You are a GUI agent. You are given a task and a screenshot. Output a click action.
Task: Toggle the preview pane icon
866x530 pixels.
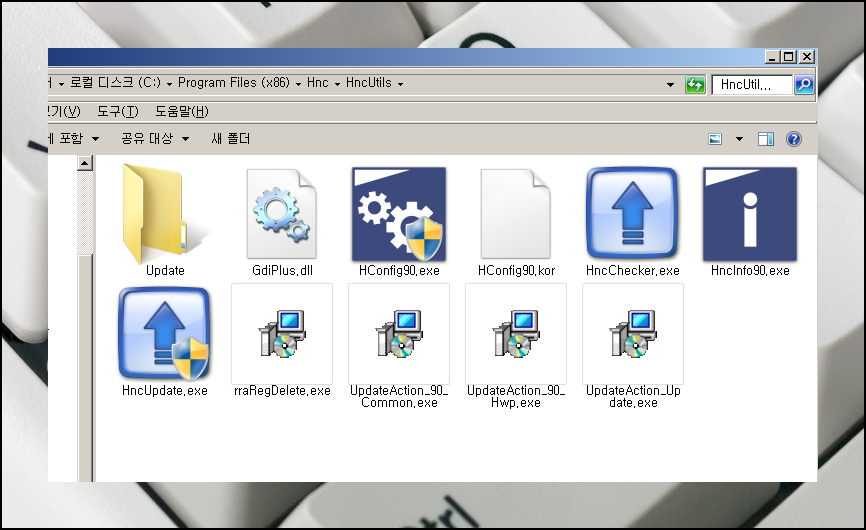coord(765,139)
